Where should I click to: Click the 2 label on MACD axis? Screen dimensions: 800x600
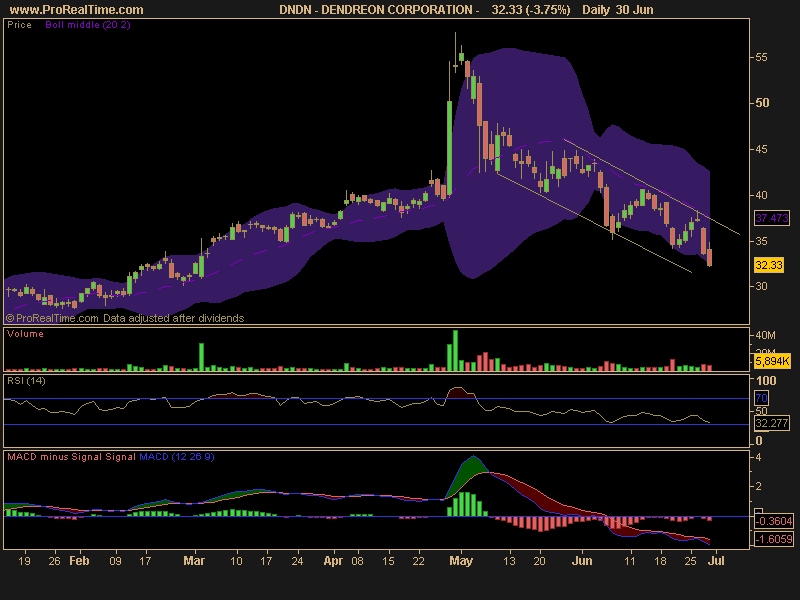(x=758, y=486)
